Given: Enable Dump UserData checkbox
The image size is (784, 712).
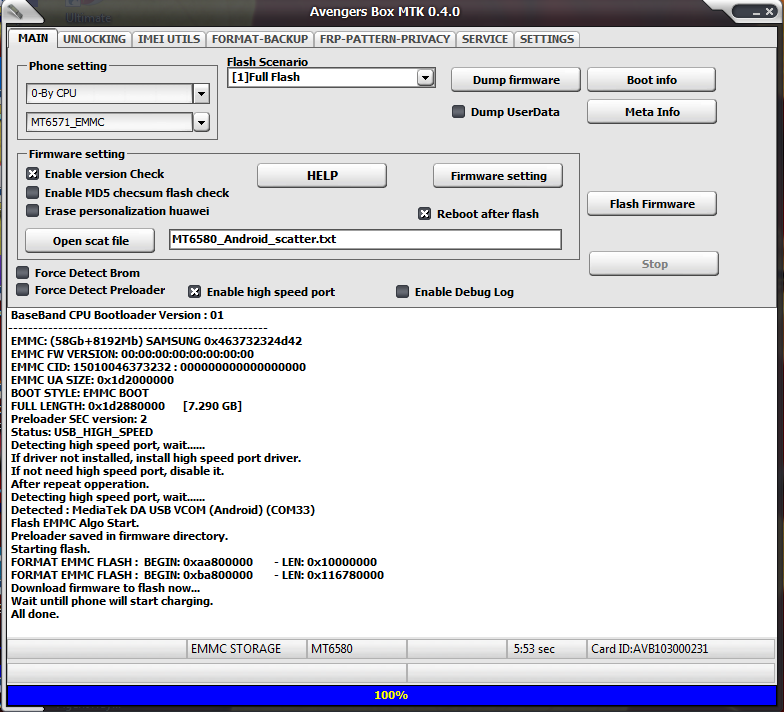Looking at the screenshot, I should click(458, 112).
